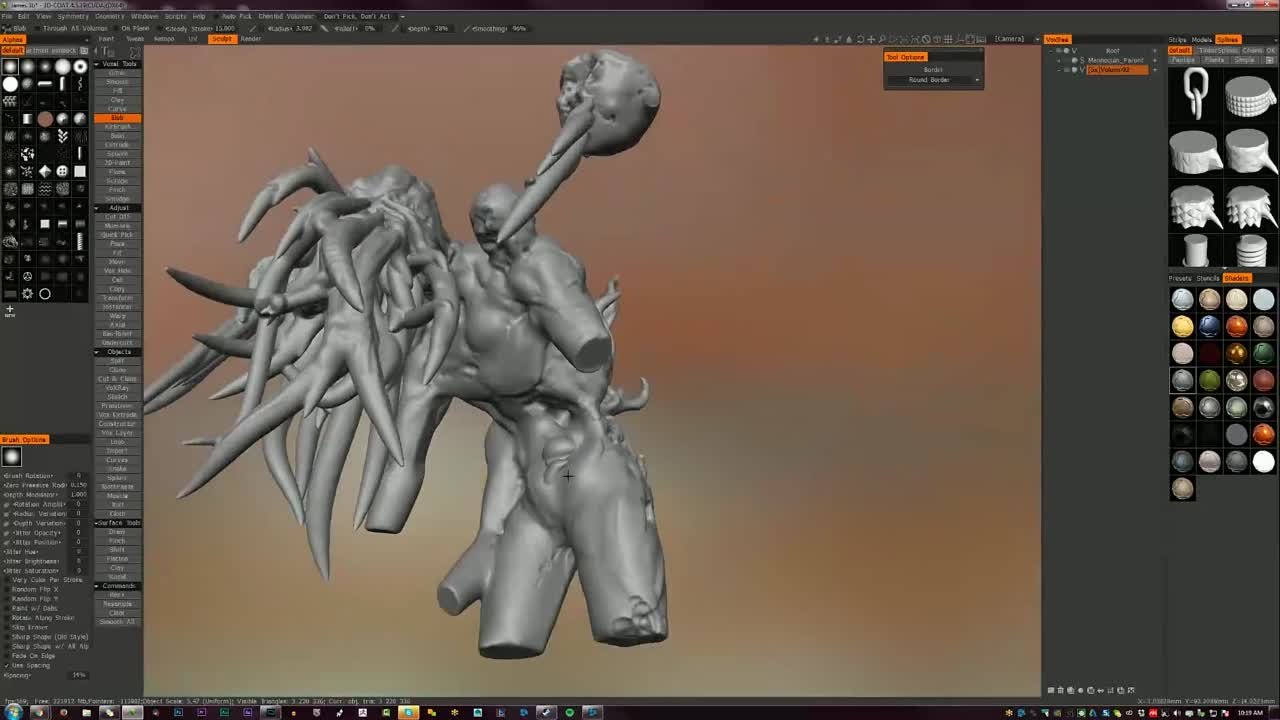1280x720 pixels.
Task: Run the Smooth All command
Action: 117,621
